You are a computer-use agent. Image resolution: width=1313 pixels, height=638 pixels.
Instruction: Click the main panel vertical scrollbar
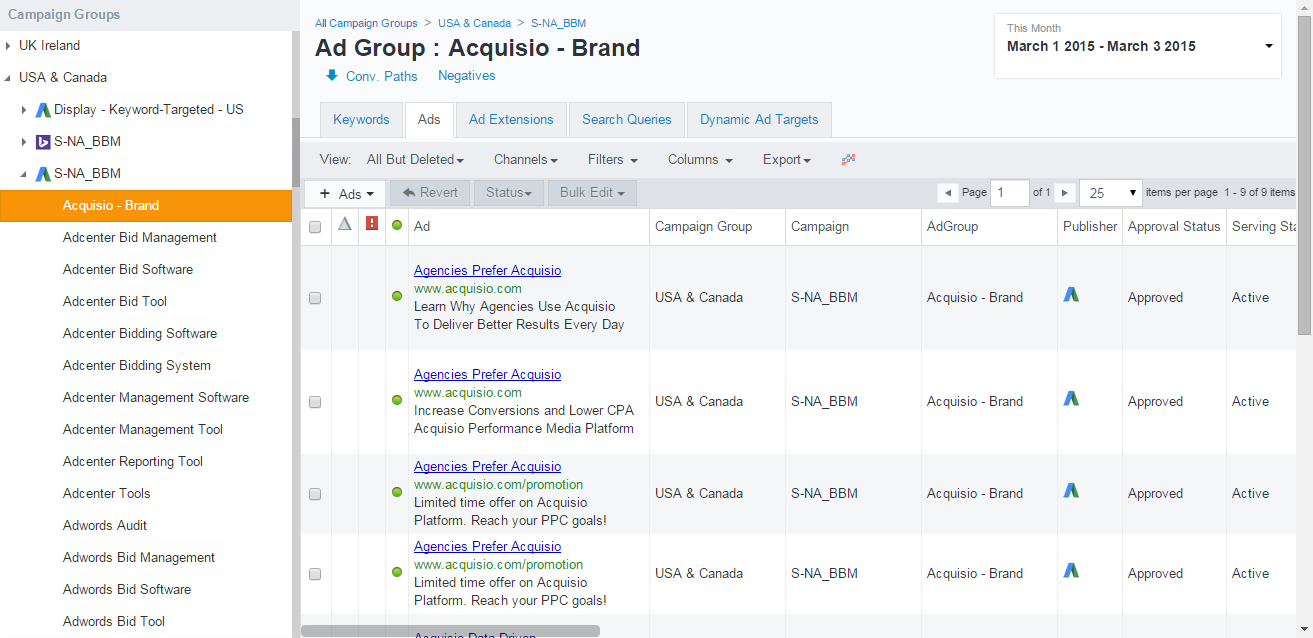pyautogui.click(x=1305, y=175)
